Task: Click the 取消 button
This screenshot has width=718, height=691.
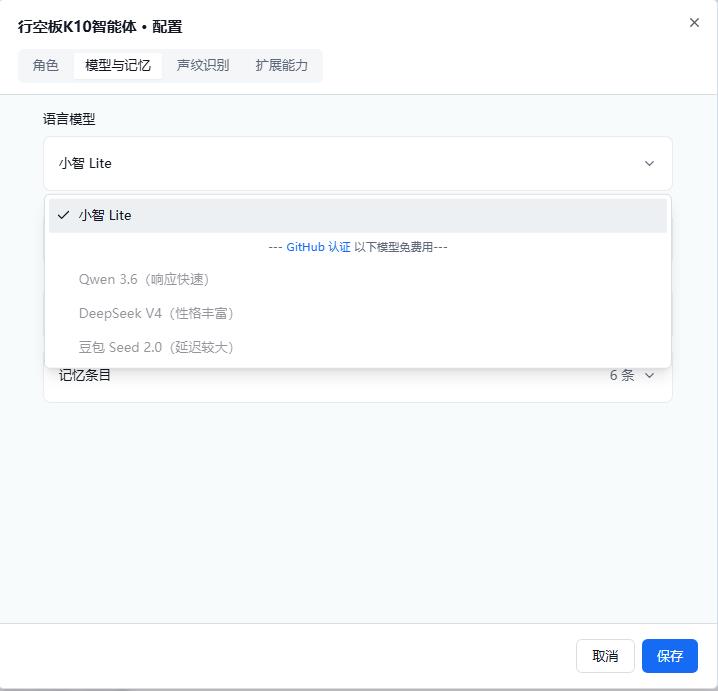Action: pyautogui.click(x=605, y=656)
